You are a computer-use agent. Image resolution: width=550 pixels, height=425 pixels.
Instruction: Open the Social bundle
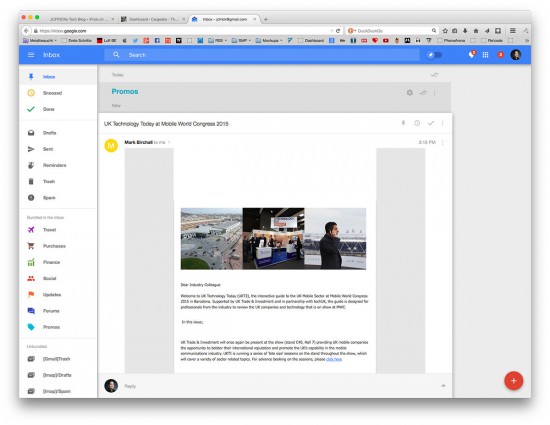58,278
